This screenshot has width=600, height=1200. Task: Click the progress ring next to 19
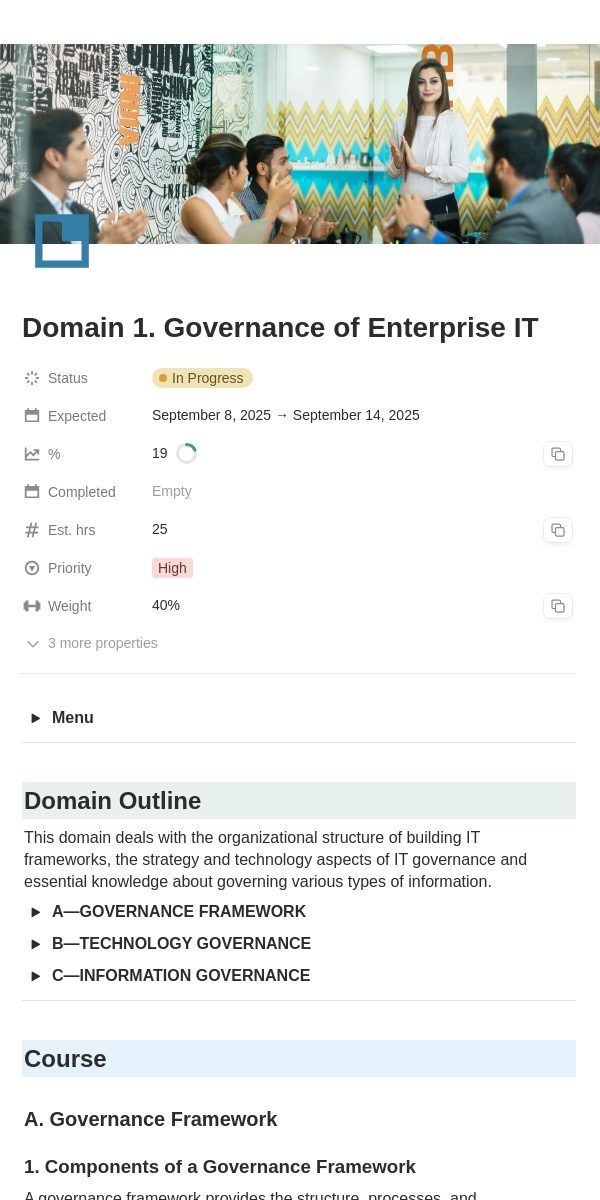point(186,454)
